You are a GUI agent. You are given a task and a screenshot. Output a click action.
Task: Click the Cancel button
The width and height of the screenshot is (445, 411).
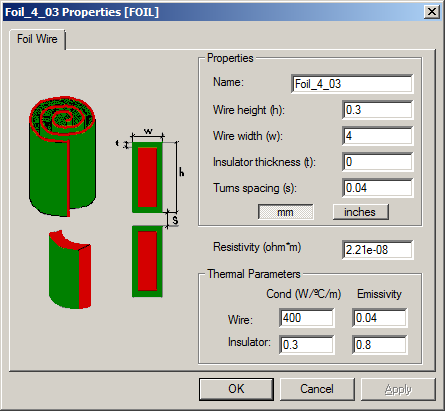coord(317,389)
